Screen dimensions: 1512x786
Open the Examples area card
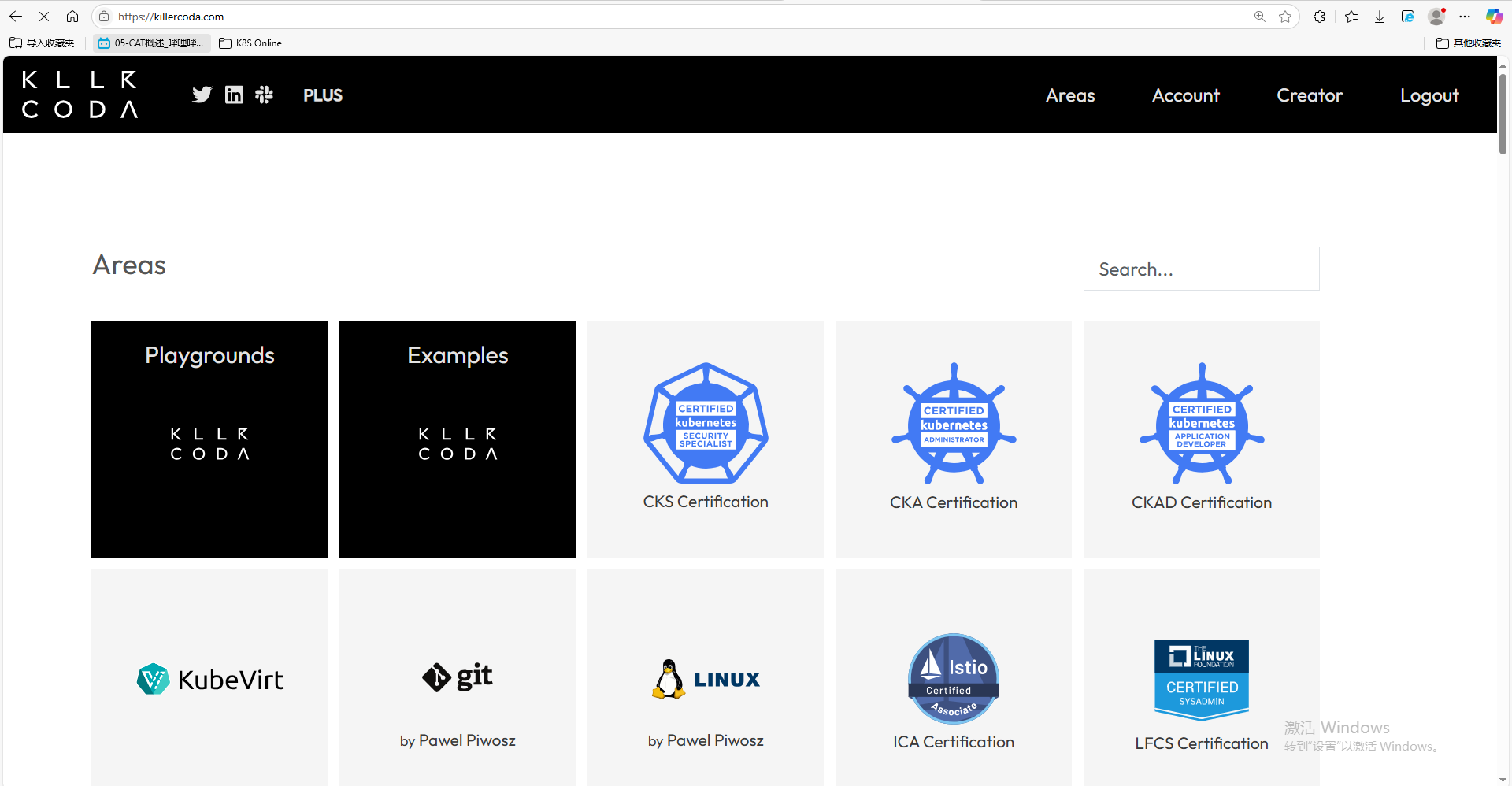pos(458,439)
